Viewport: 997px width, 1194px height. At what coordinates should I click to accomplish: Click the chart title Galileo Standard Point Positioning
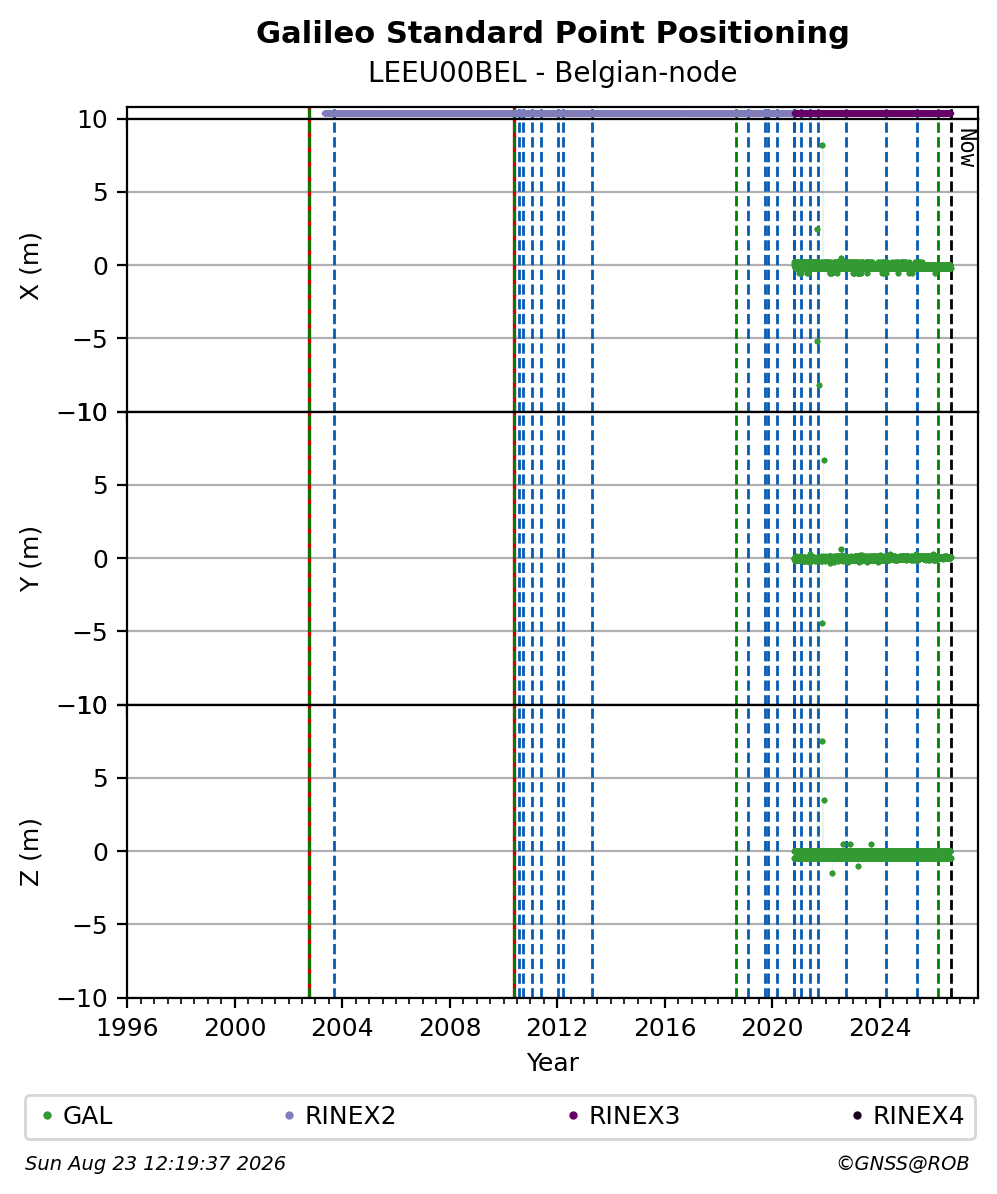click(552, 33)
